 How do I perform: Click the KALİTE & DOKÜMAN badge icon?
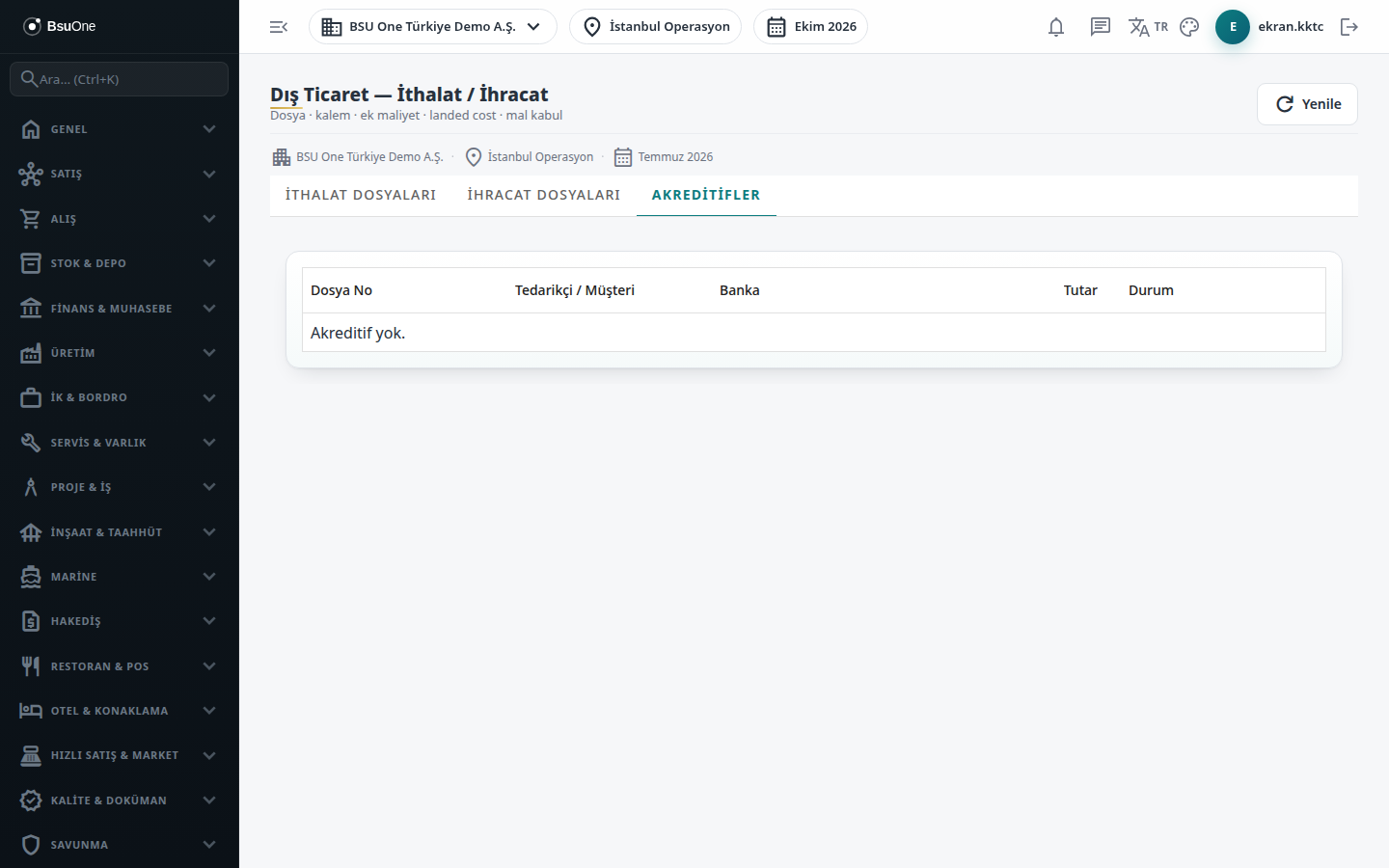pyautogui.click(x=31, y=800)
